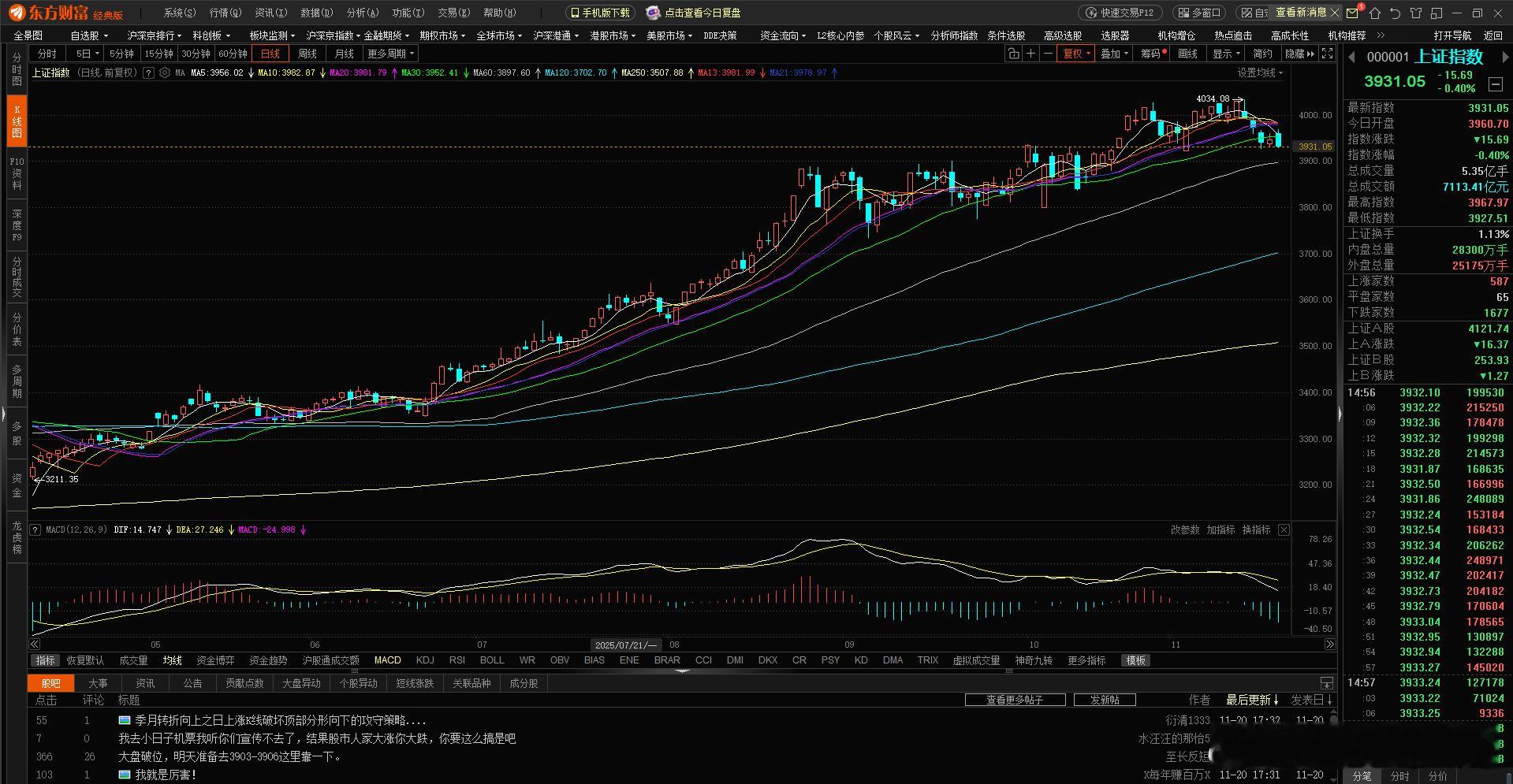Zoom in chart with plus icon

tap(1030, 54)
